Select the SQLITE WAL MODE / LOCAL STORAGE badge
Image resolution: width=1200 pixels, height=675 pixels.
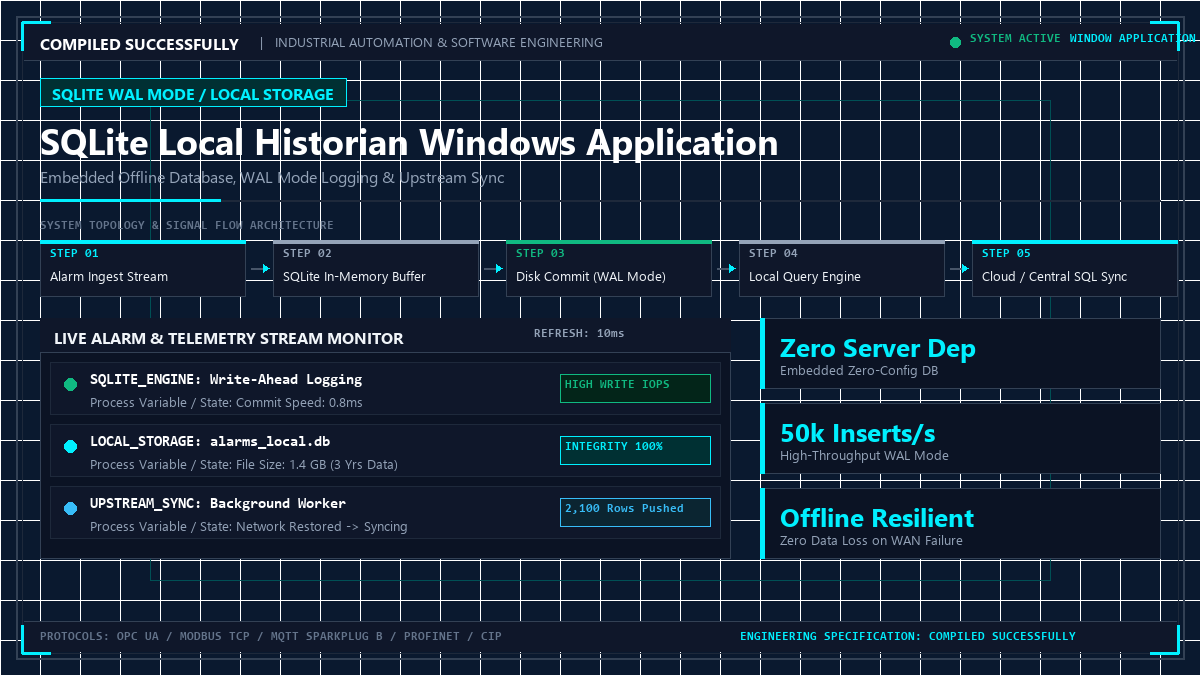193,94
